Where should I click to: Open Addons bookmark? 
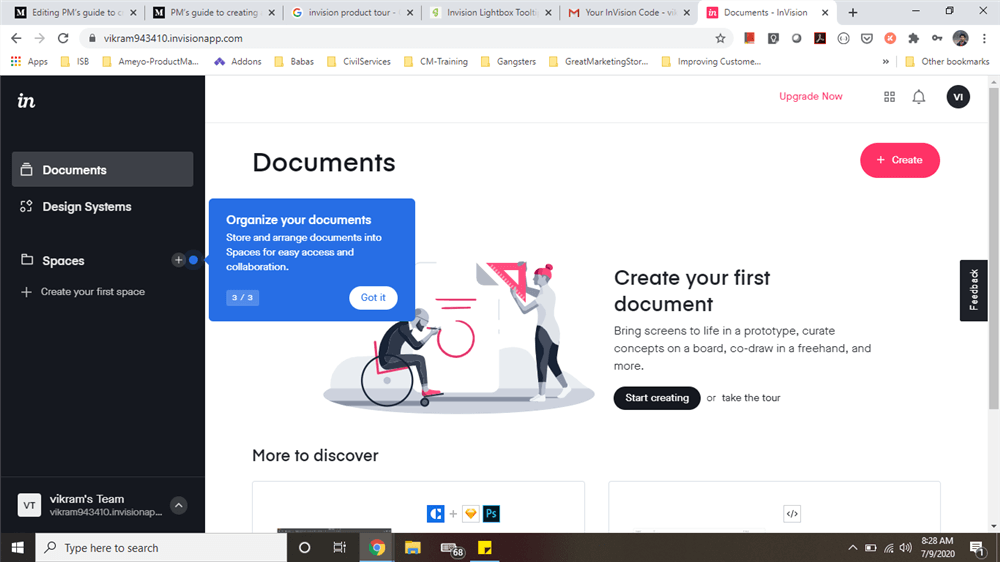tap(238, 61)
